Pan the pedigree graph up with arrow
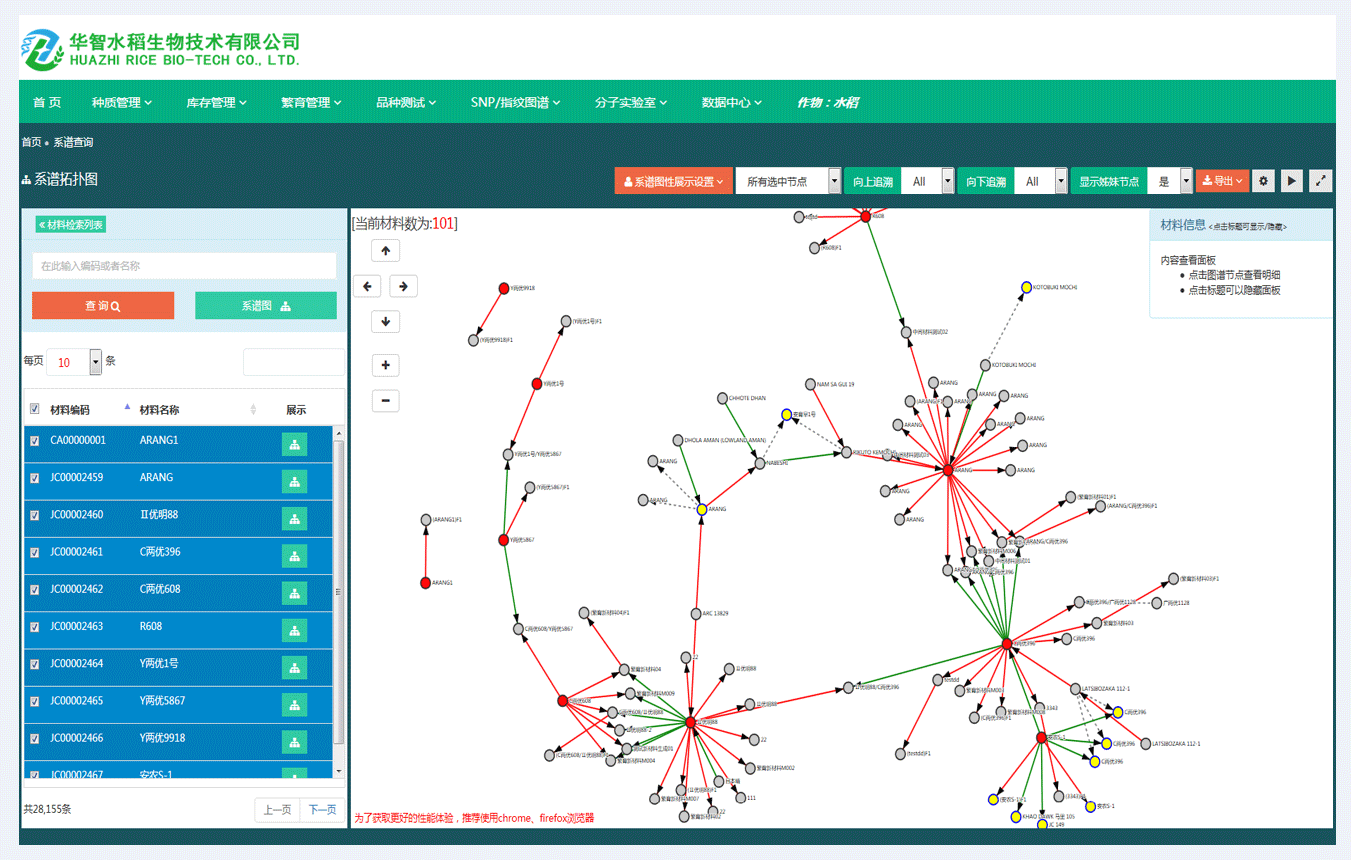 tap(385, 250)
